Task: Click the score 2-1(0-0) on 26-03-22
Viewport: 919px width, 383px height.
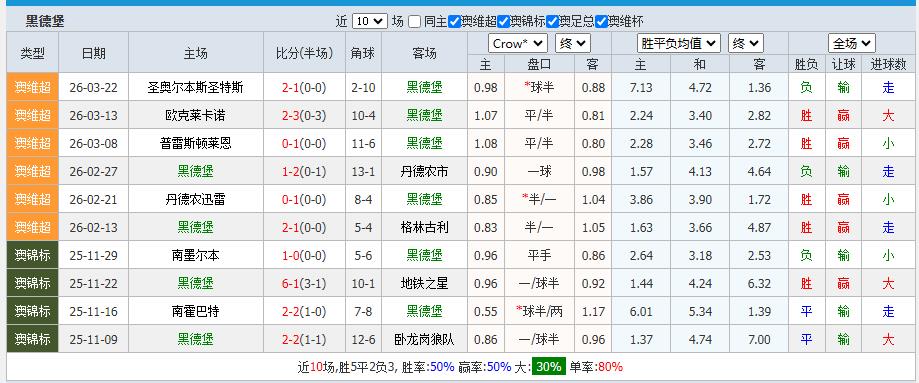Action: [x=304, y=88]
